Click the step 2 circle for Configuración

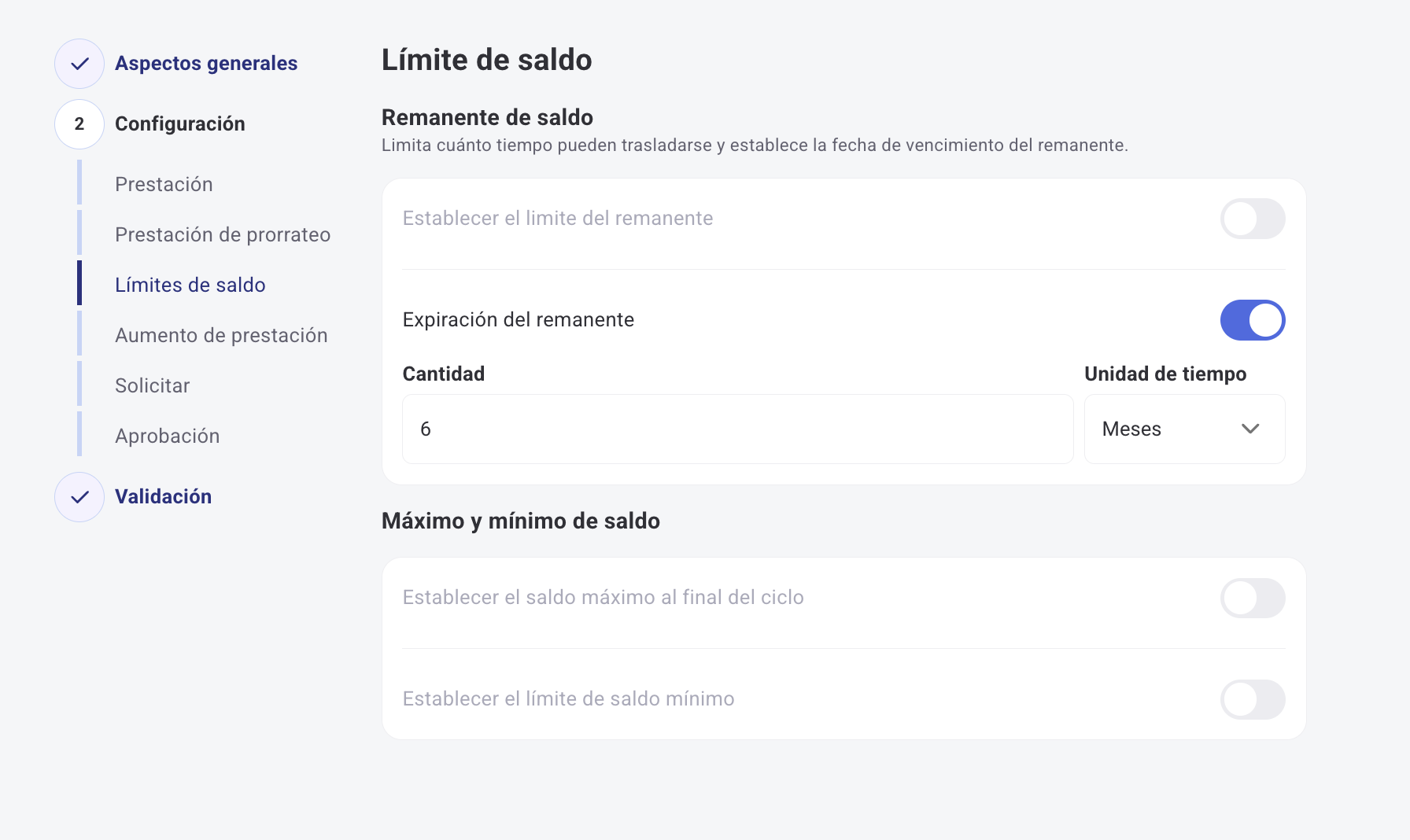[79, 124]
